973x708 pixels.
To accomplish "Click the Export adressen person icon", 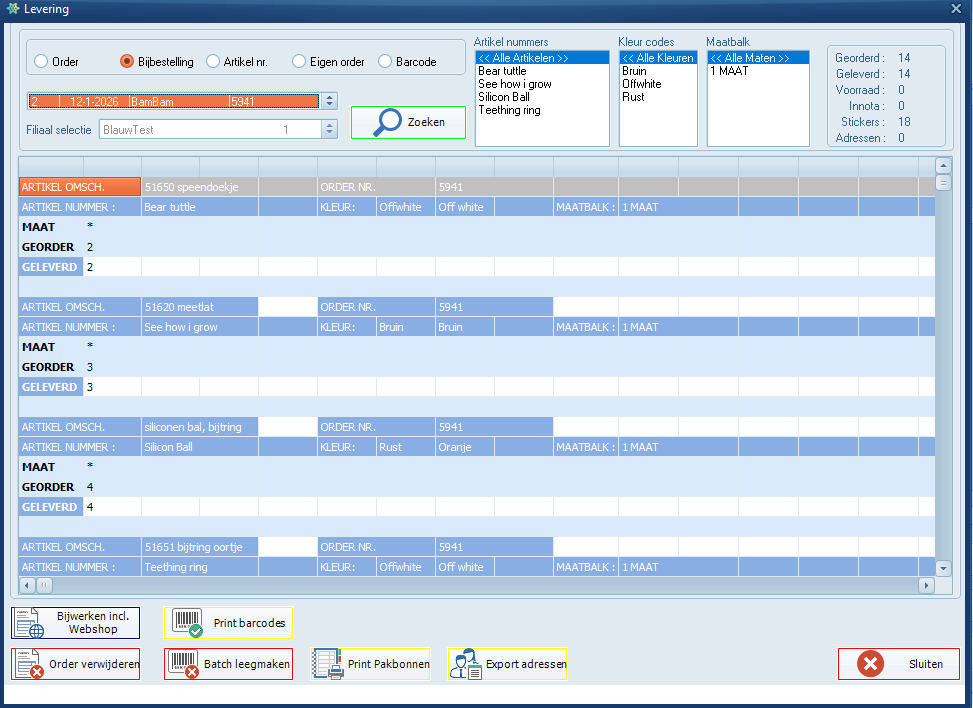I will (465, 664).
